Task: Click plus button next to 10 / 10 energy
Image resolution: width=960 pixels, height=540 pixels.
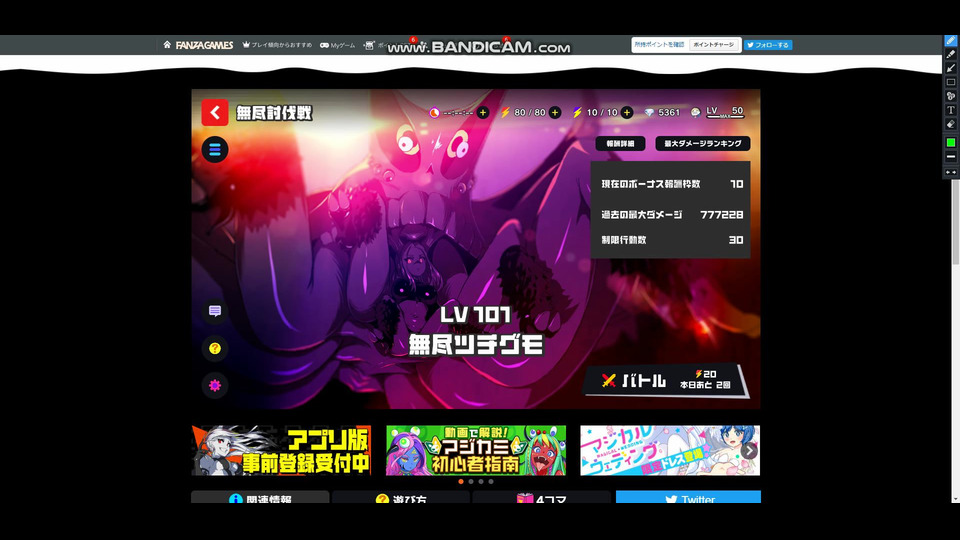Action: click(626, 113)
